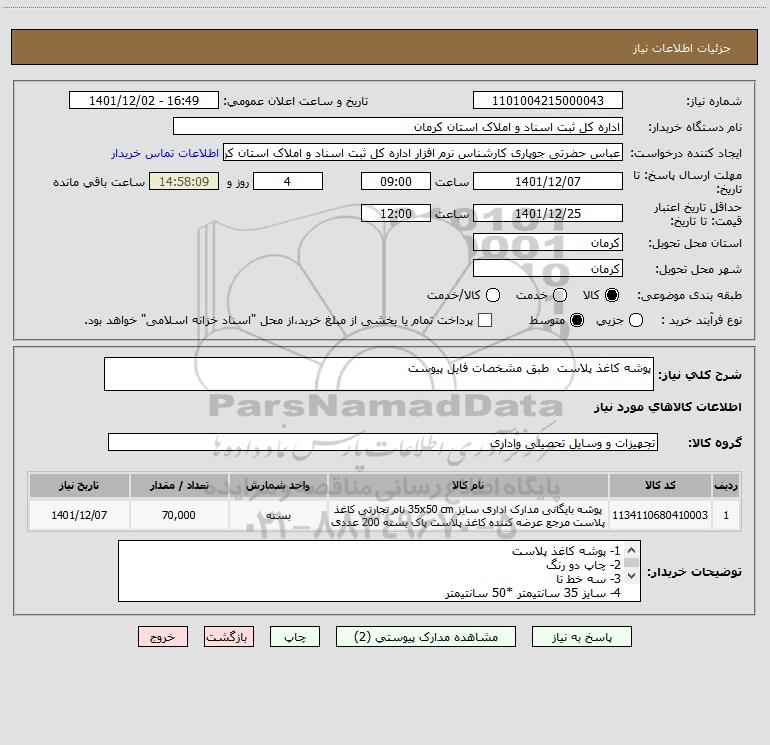This screenshot has width=770, height=745.
Task: Click row number 1 cell
Action: (726, 515)
